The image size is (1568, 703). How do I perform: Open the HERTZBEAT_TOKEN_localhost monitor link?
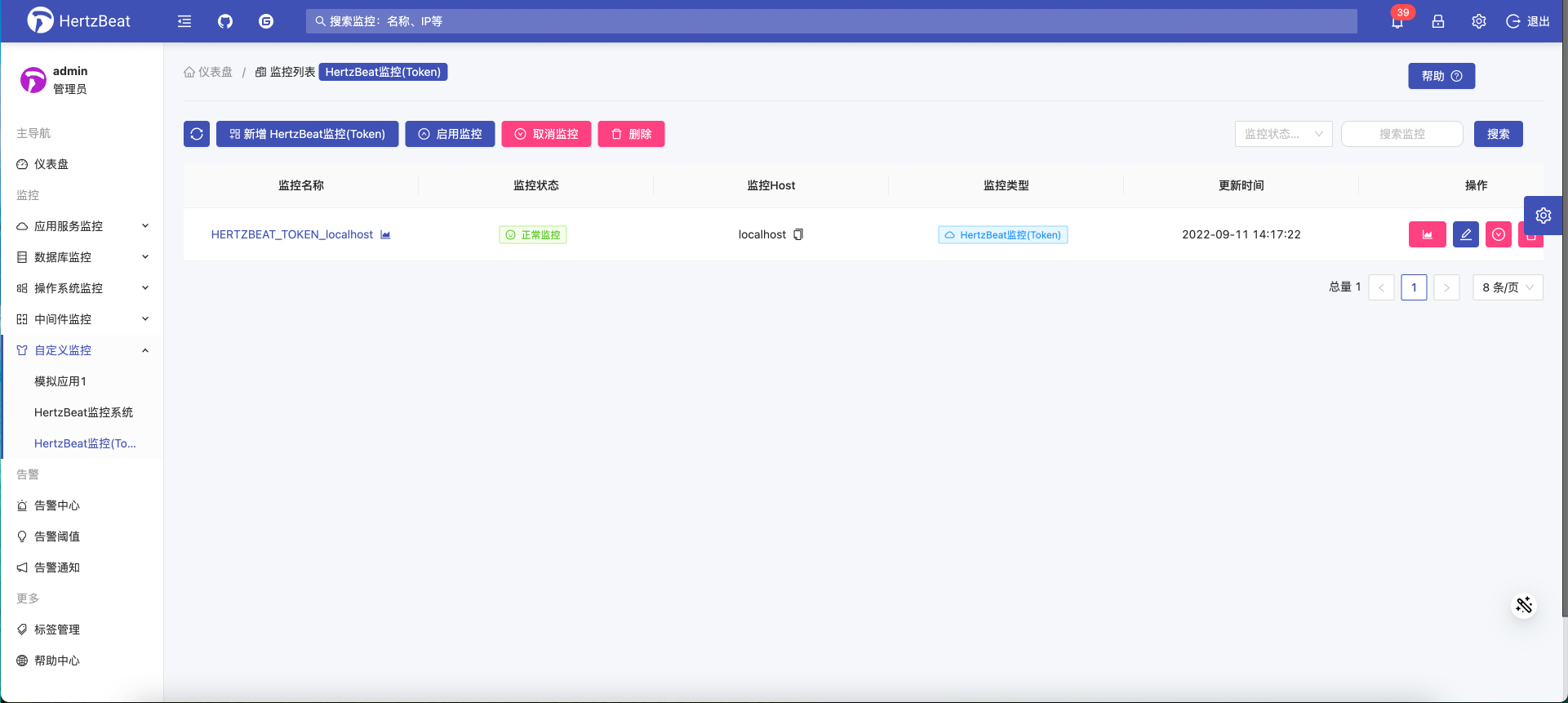click(x=291, y=234)
